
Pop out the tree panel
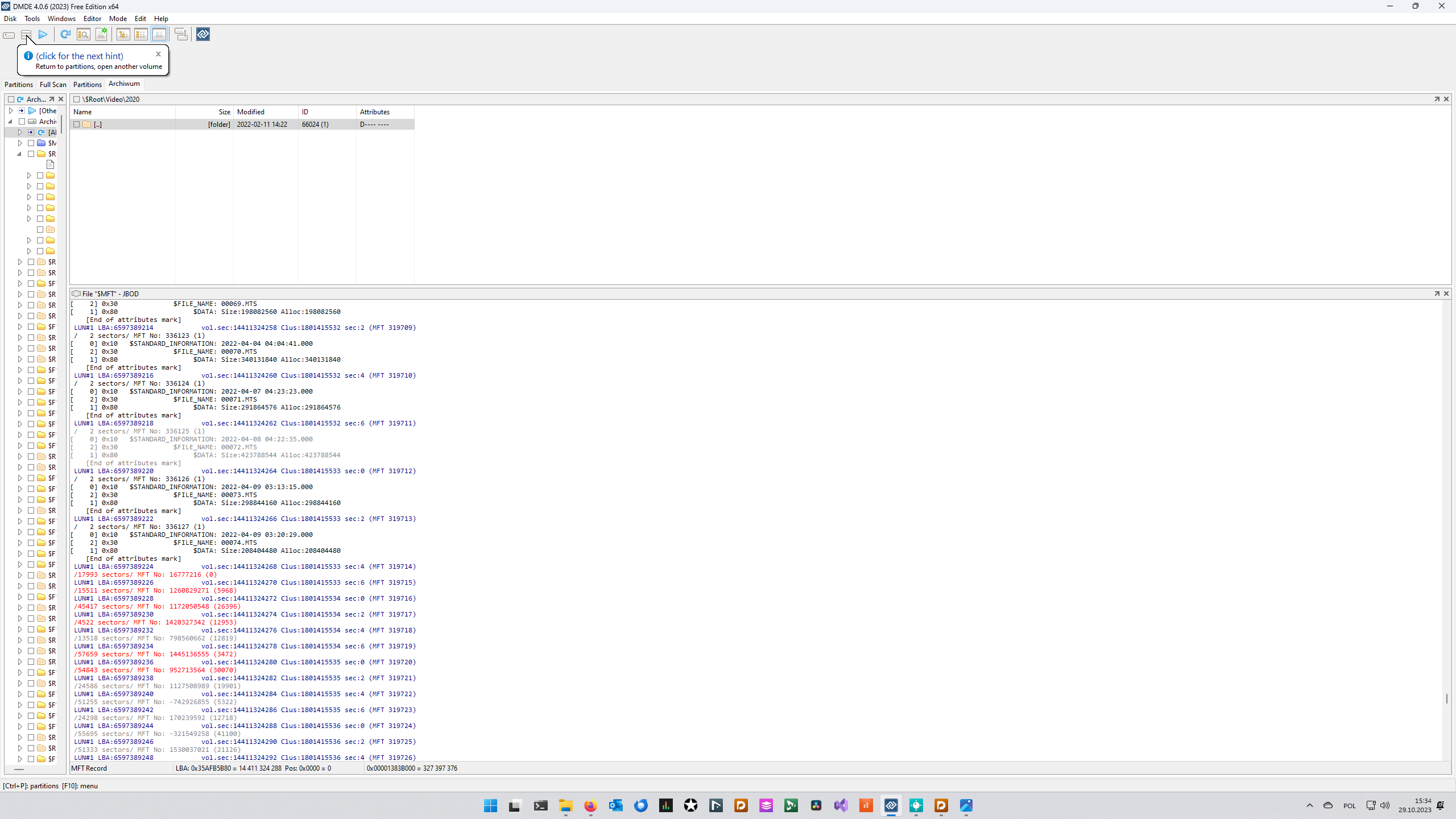point(52,99)
